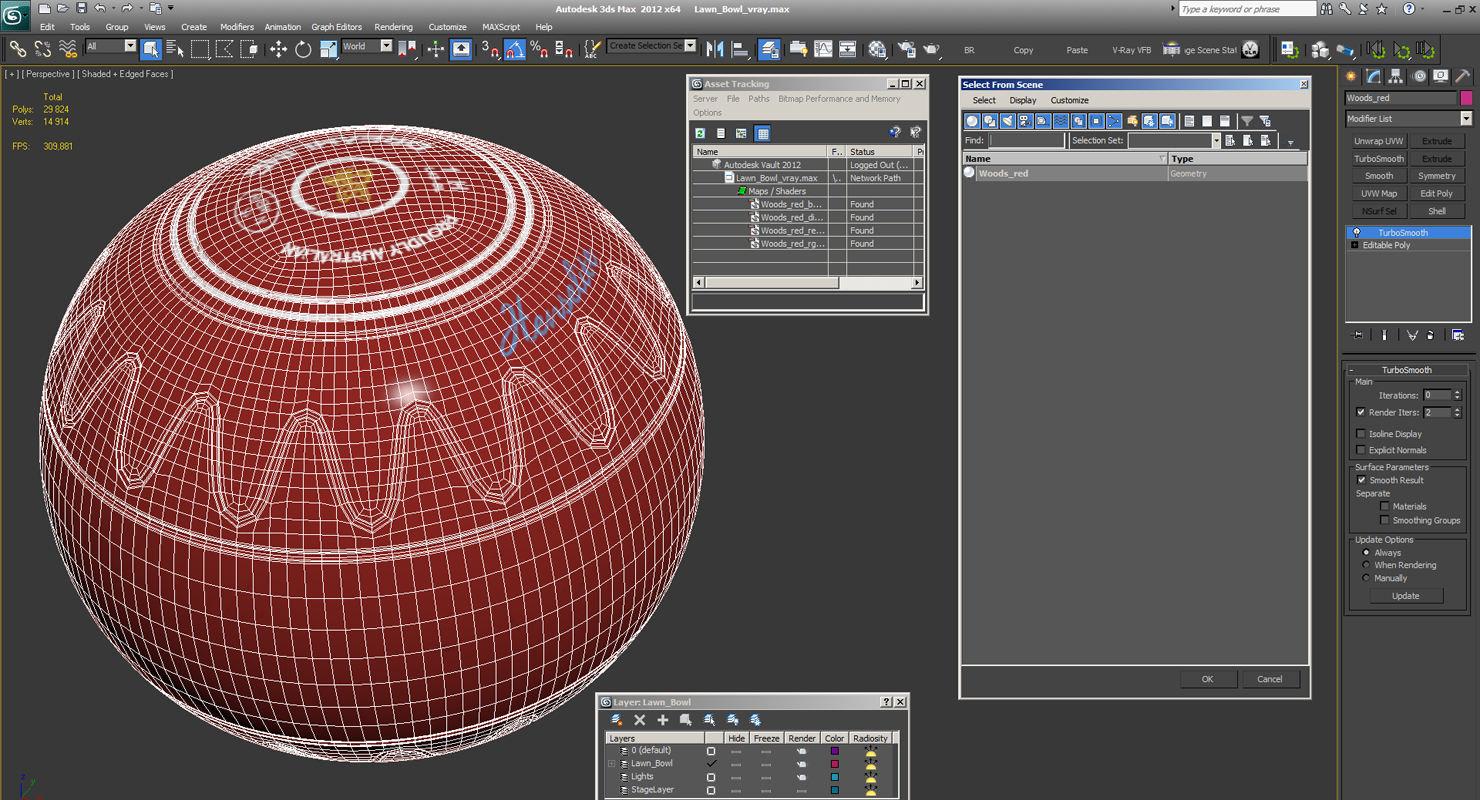Toggle Display Geometry filter in Select From Scene
This screenshot has height=800, width=1480.
[972, 121]
